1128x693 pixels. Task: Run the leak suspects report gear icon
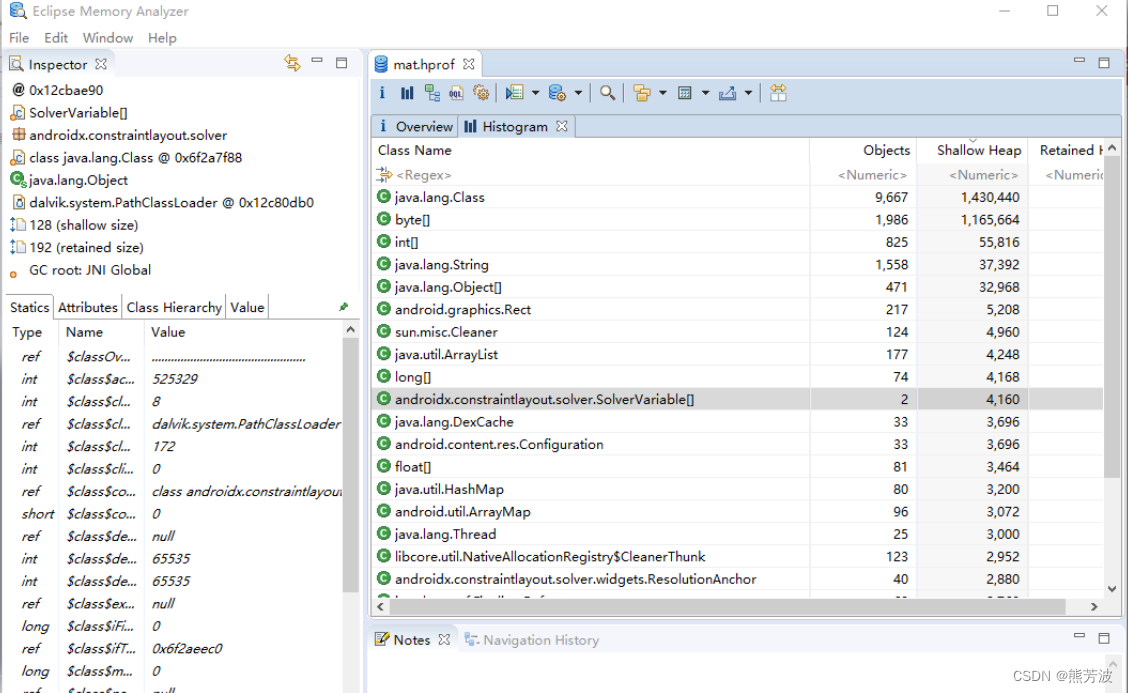(481, 92)
